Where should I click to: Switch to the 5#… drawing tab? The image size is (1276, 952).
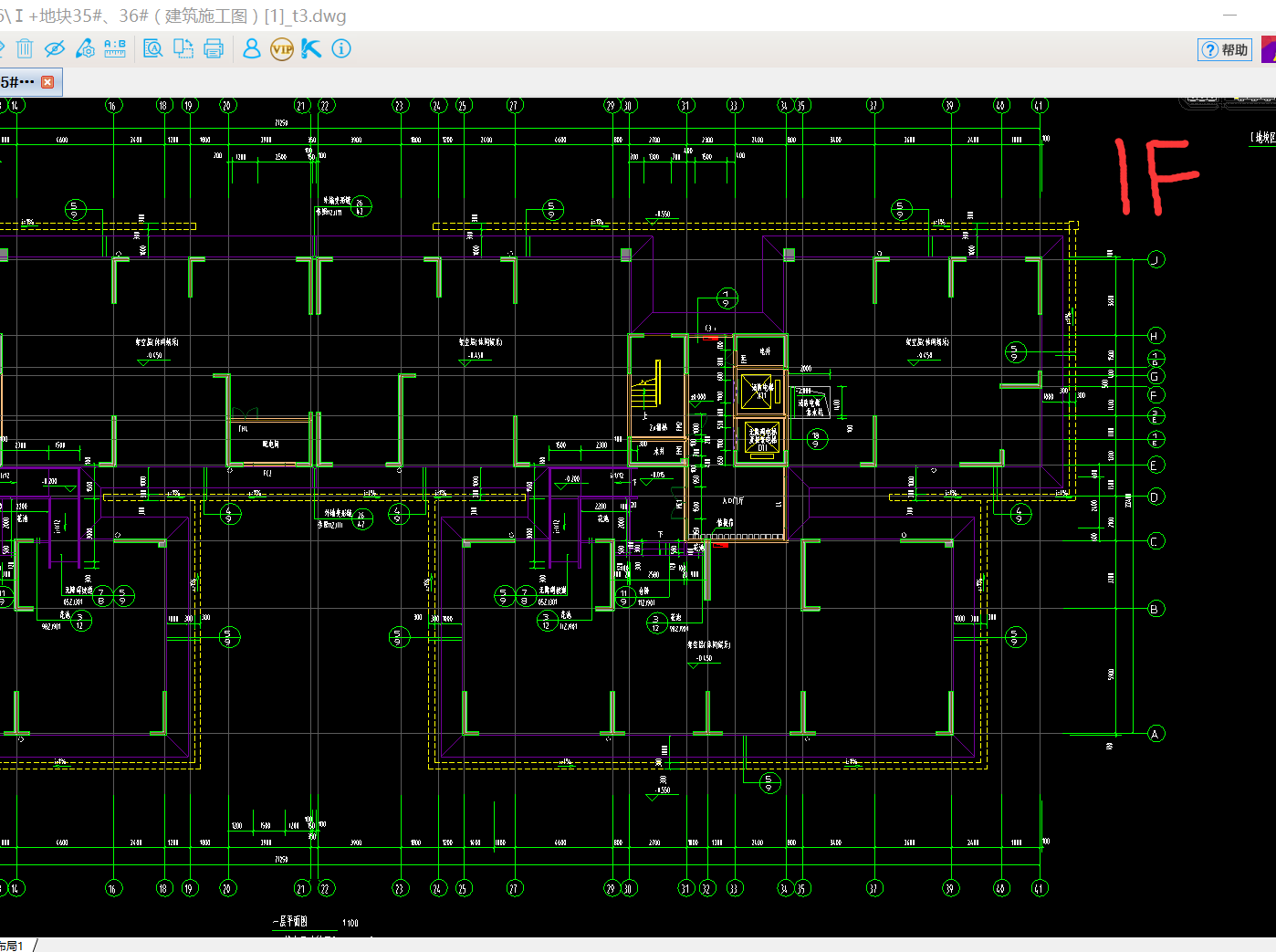click(18, 82)
